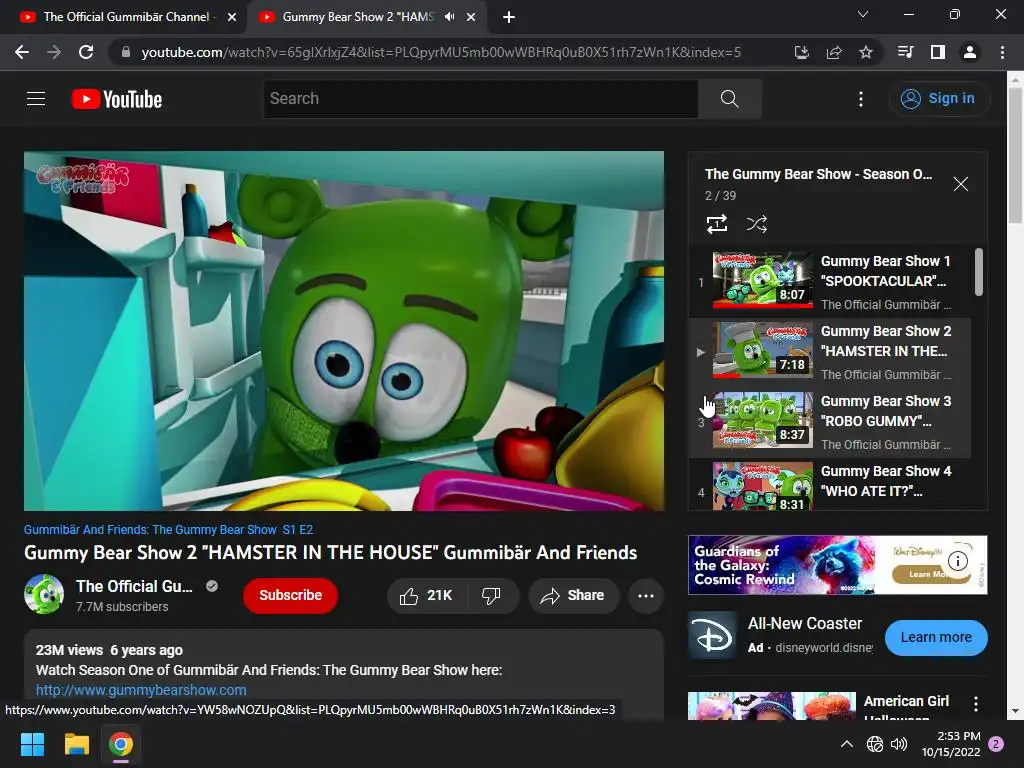1024x768 pixels.
Task: Play Gummy Bear Show 1 SPOOKTACULAR thumbnail
Action: click(x=763, y=280)
